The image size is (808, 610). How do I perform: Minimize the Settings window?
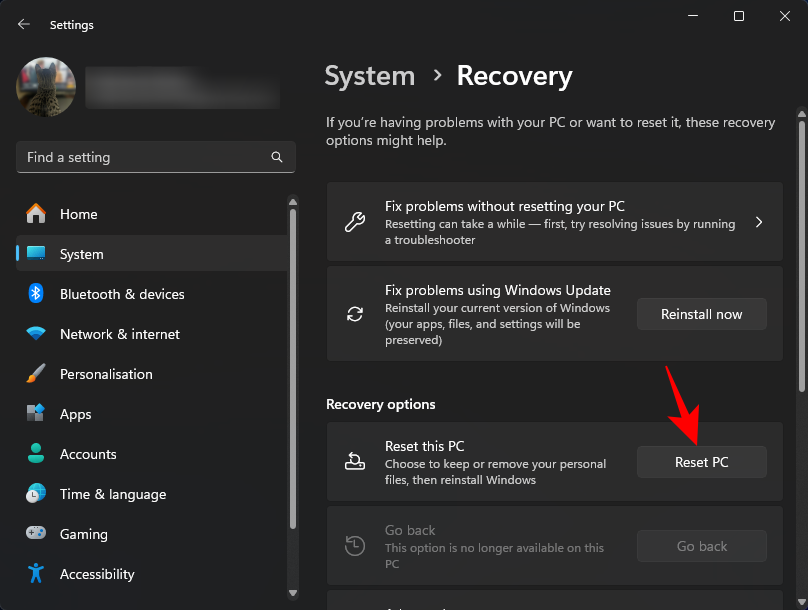tap(693, 16)
